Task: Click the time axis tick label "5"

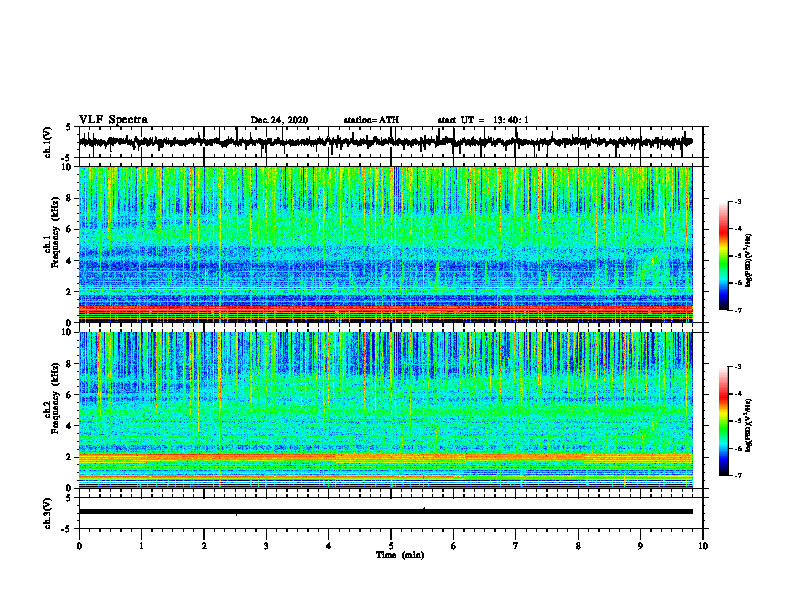Action: click(x=391, y=546)
